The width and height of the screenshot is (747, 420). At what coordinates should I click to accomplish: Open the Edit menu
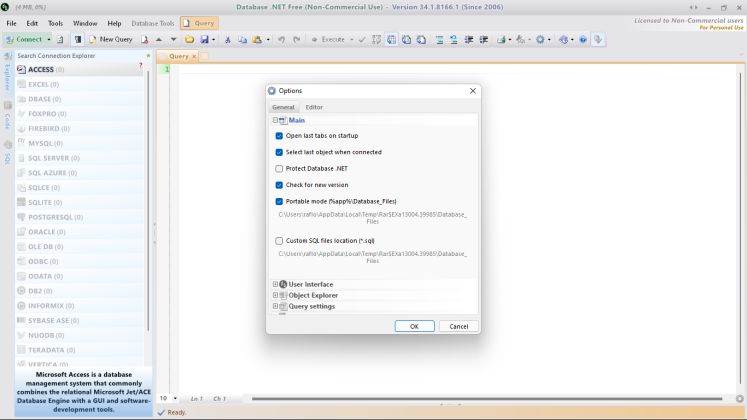(32, 23)
